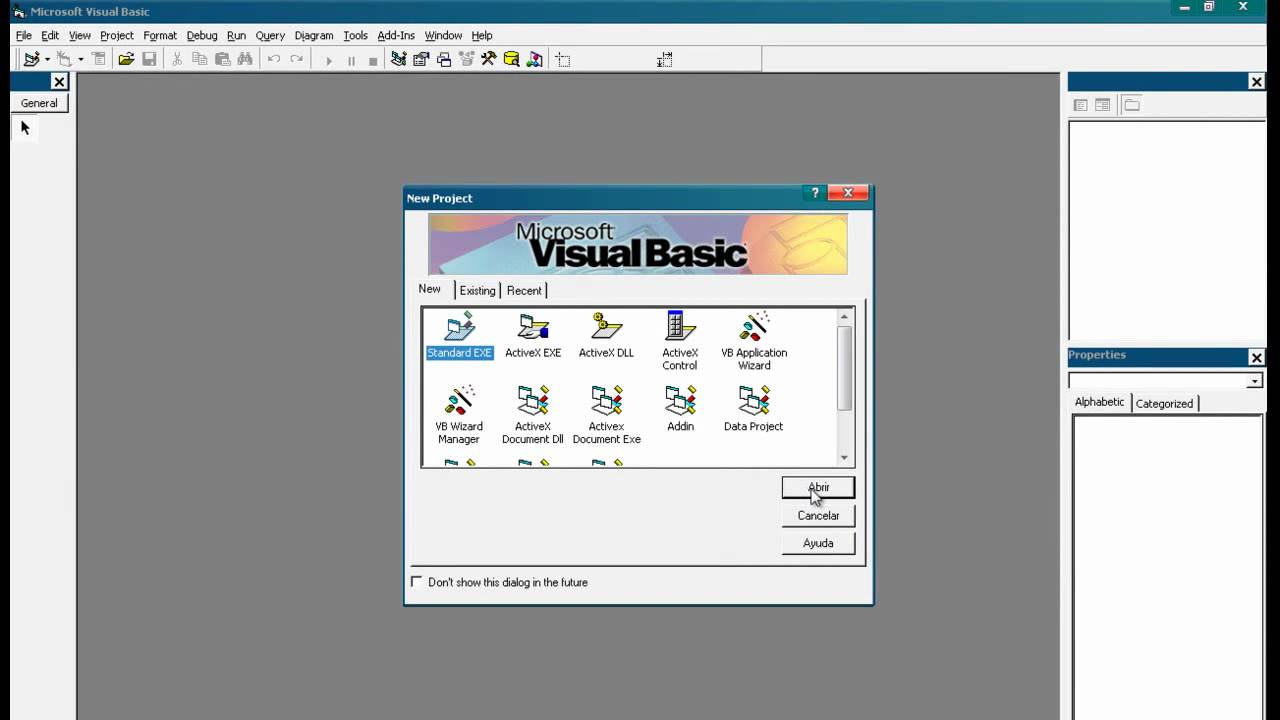Click the Ayuda button
Viewport: 1280px width, 720px height.
pos(818,543)
